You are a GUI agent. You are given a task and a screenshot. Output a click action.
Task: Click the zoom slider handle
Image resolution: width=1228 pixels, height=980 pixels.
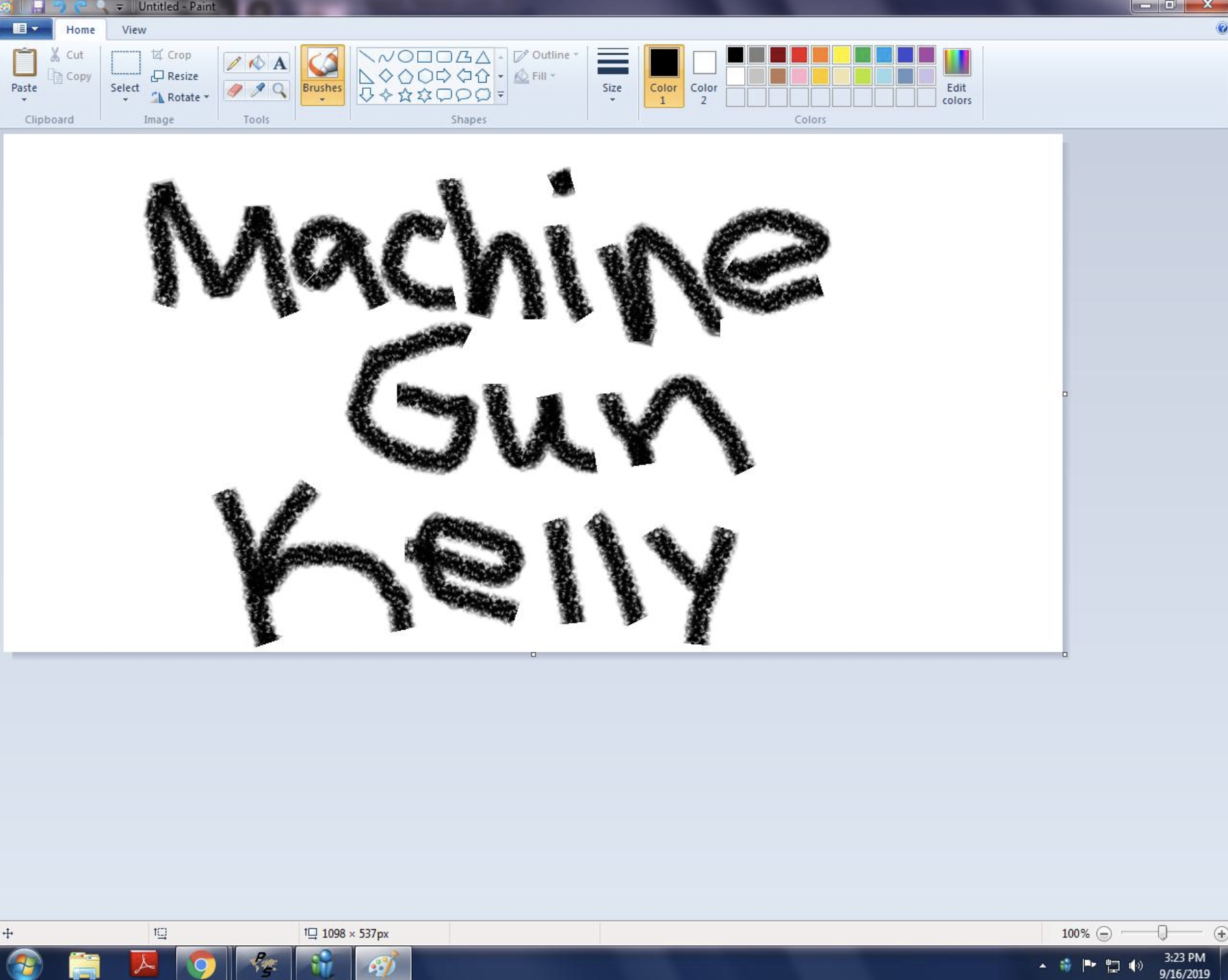pos(1163,933)
